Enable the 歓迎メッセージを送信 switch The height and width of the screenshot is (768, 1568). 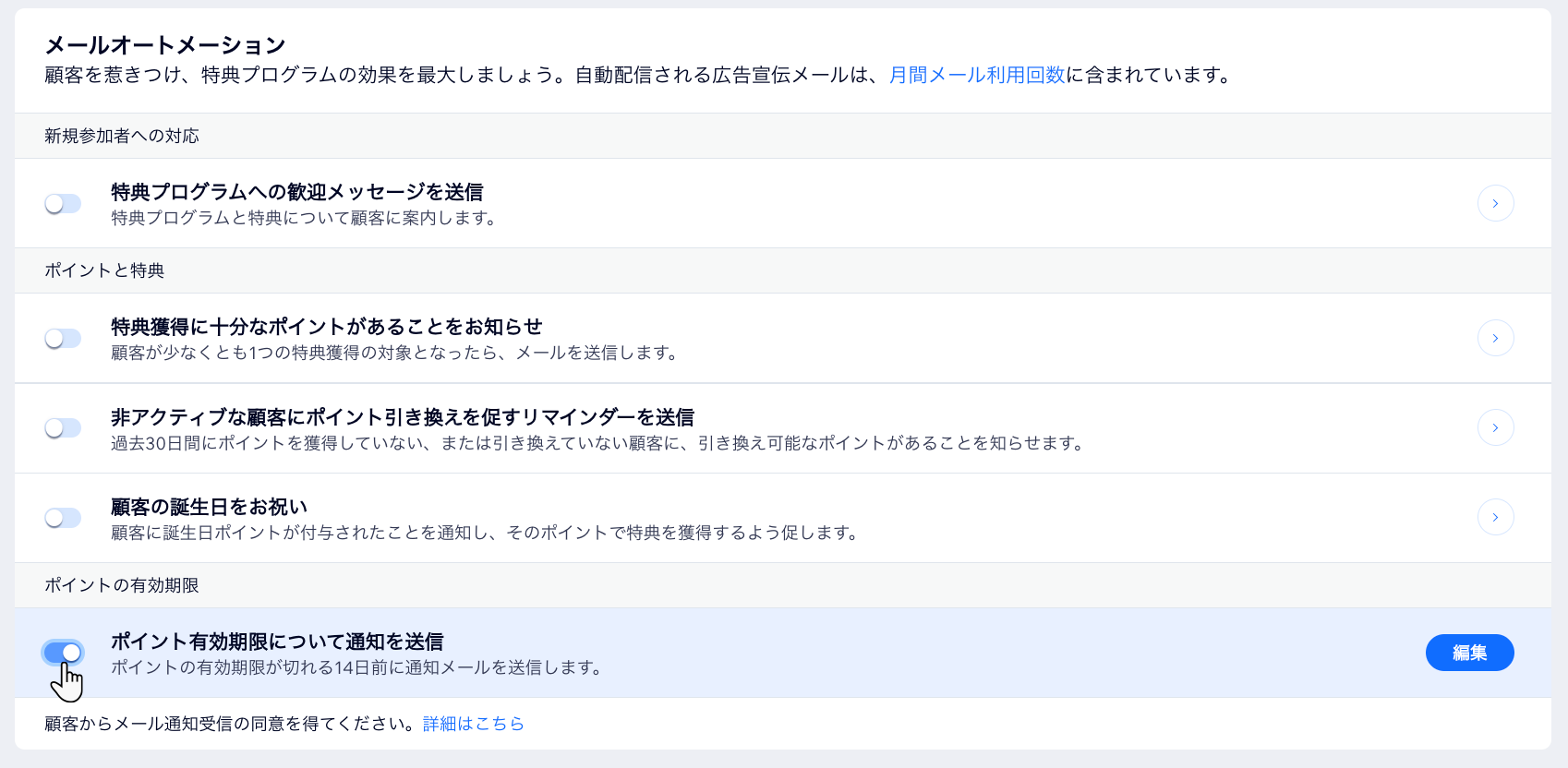[63, 203]
